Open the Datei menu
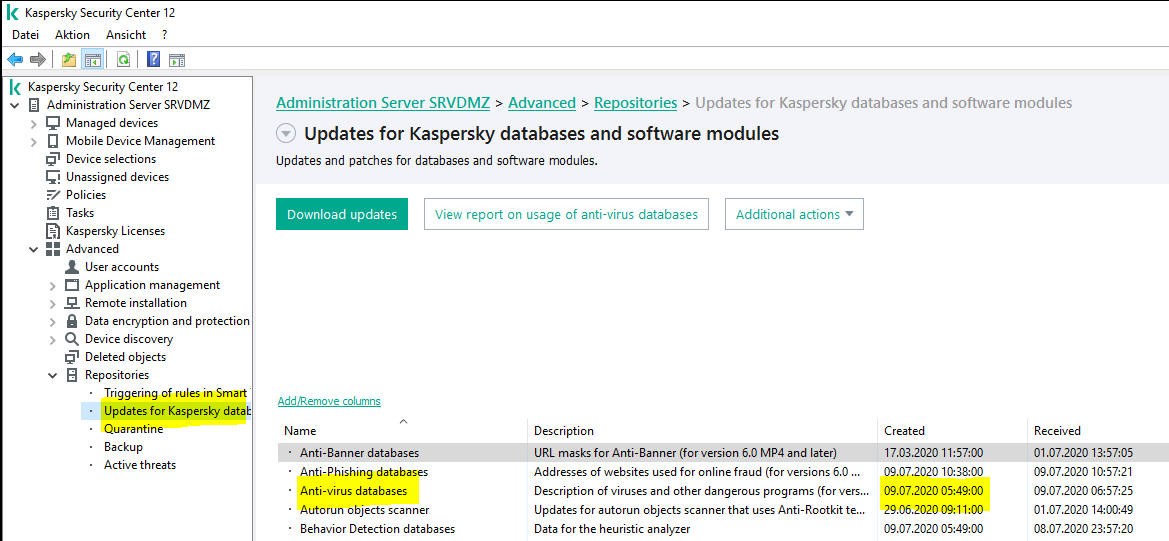Image resolution: width=1169 pixels, height=541 pixels. 25,34
